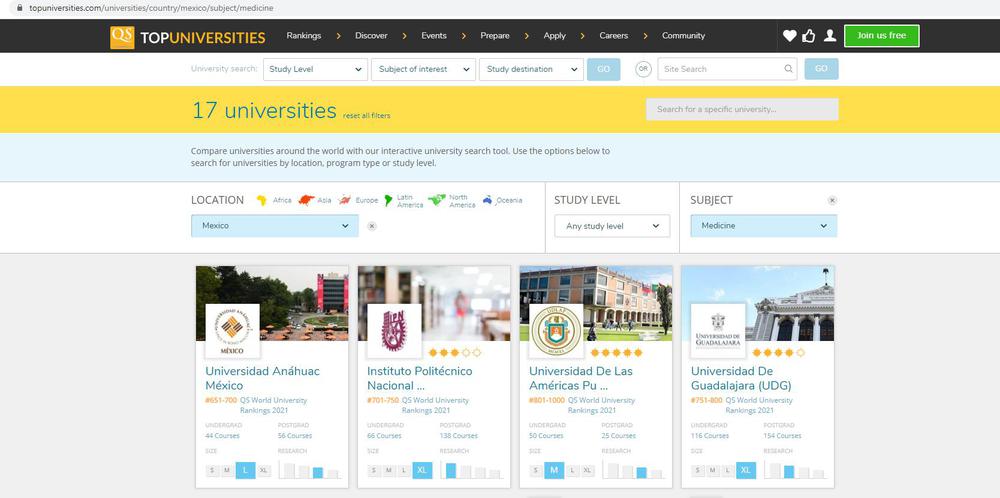Select size S on Universidad De Guadalajara card

(698, 471)
